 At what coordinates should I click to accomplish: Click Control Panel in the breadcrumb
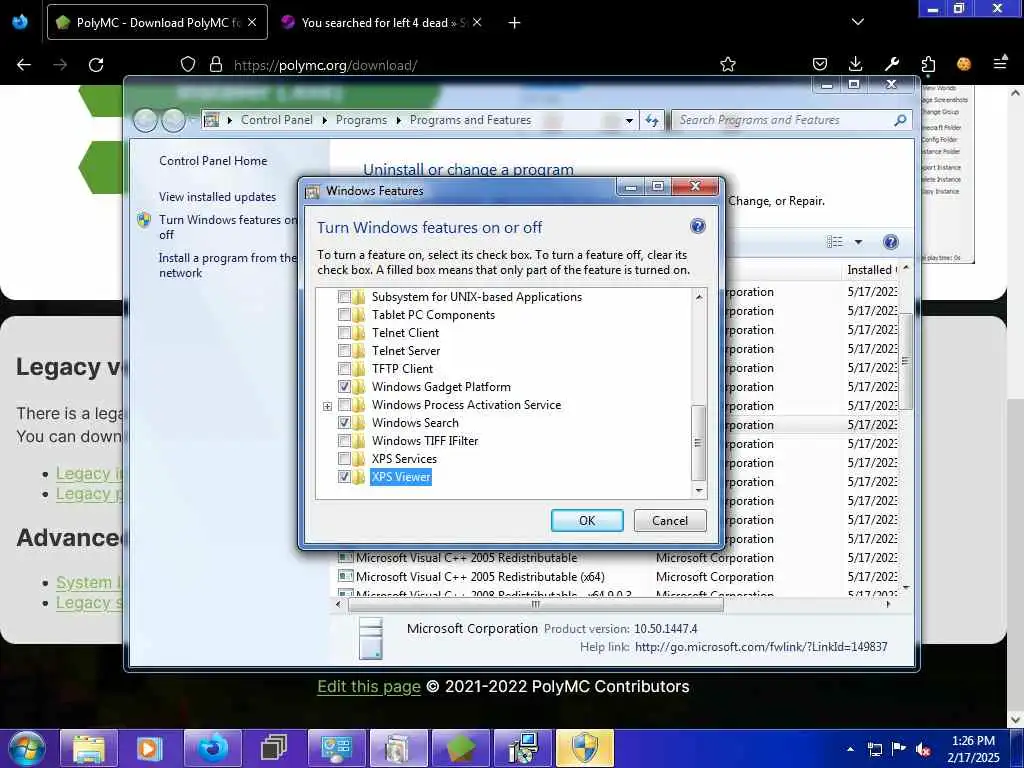[277, 120]
